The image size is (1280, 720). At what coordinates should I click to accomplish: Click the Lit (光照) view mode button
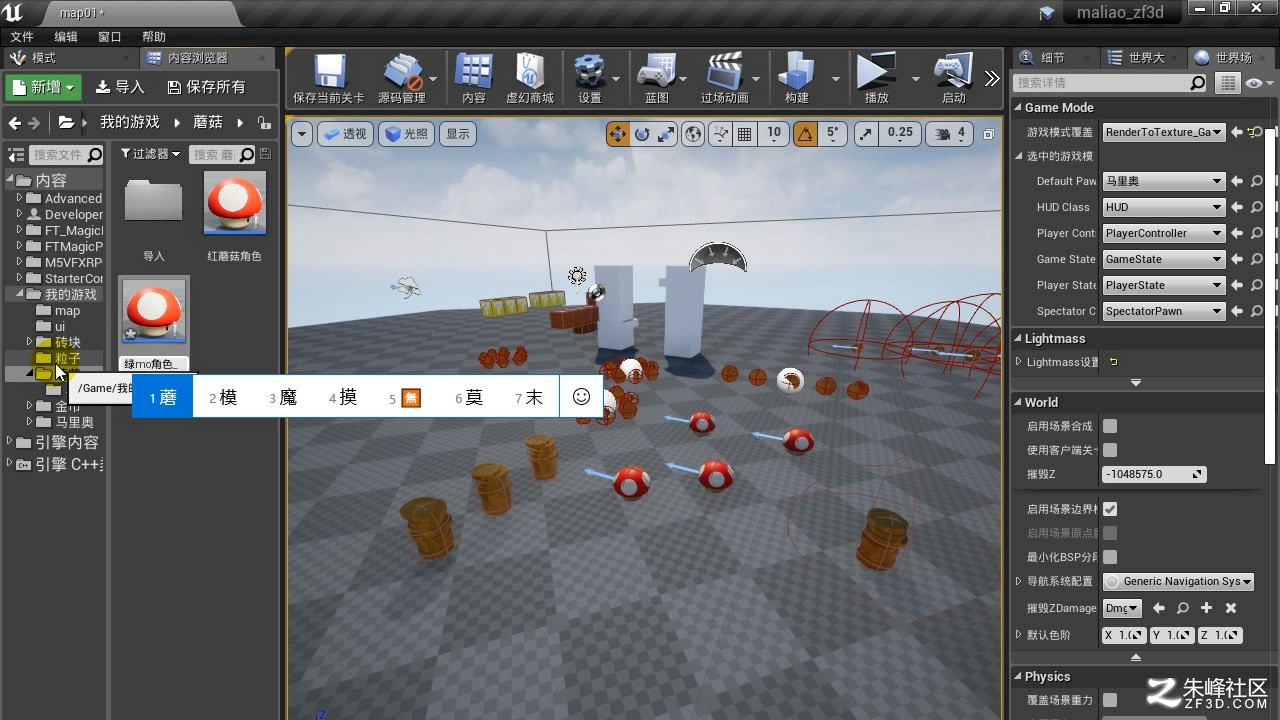[408, 134]
